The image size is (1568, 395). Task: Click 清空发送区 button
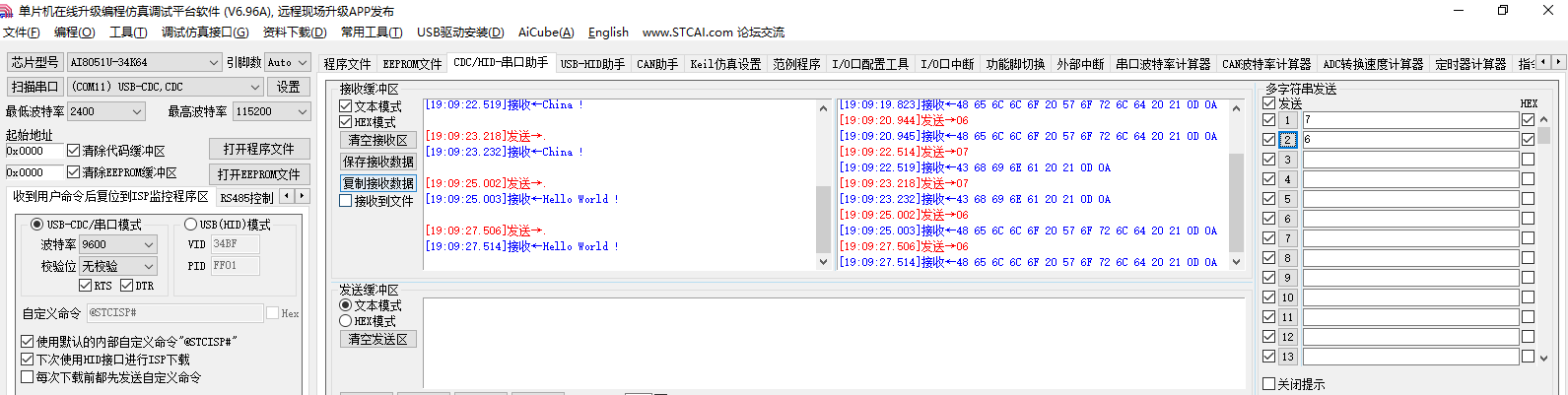(378, 339)
